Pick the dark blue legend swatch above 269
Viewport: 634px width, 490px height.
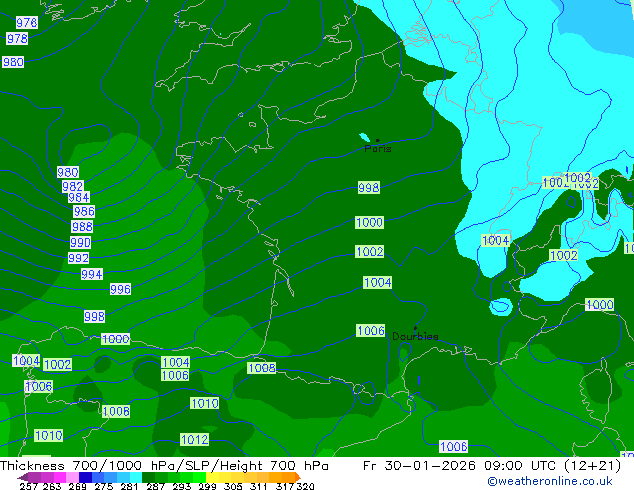[x=85, y=477]
